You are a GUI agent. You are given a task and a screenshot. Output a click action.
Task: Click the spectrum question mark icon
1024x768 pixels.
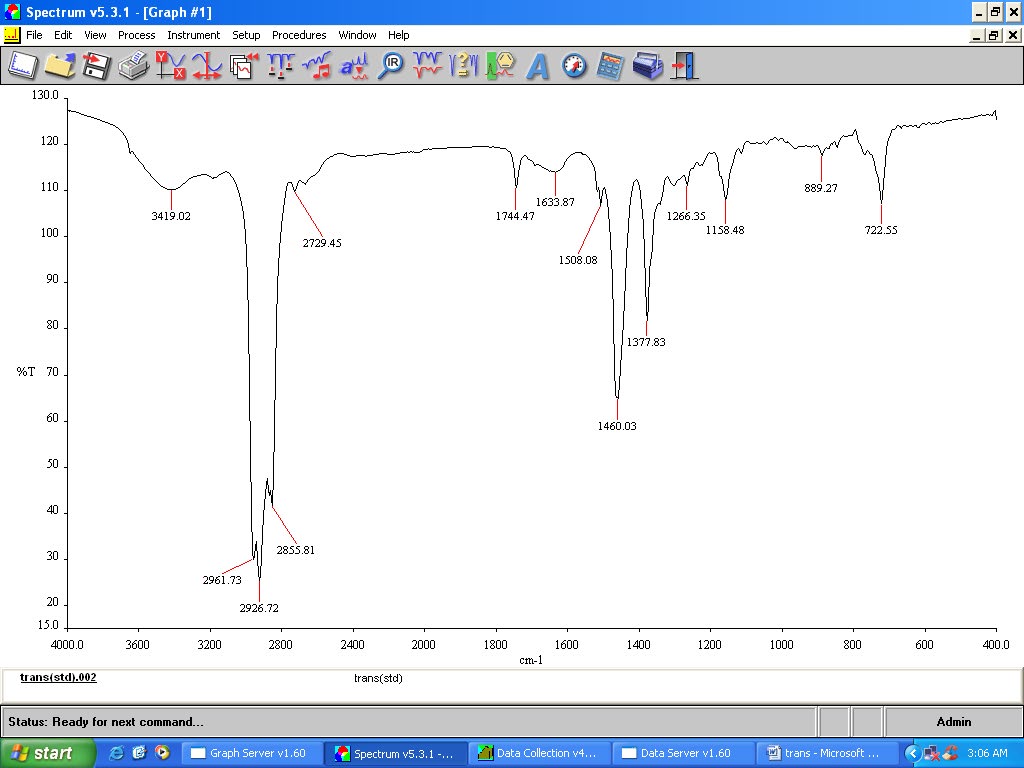pyautogui.click(x=464, y=66)
